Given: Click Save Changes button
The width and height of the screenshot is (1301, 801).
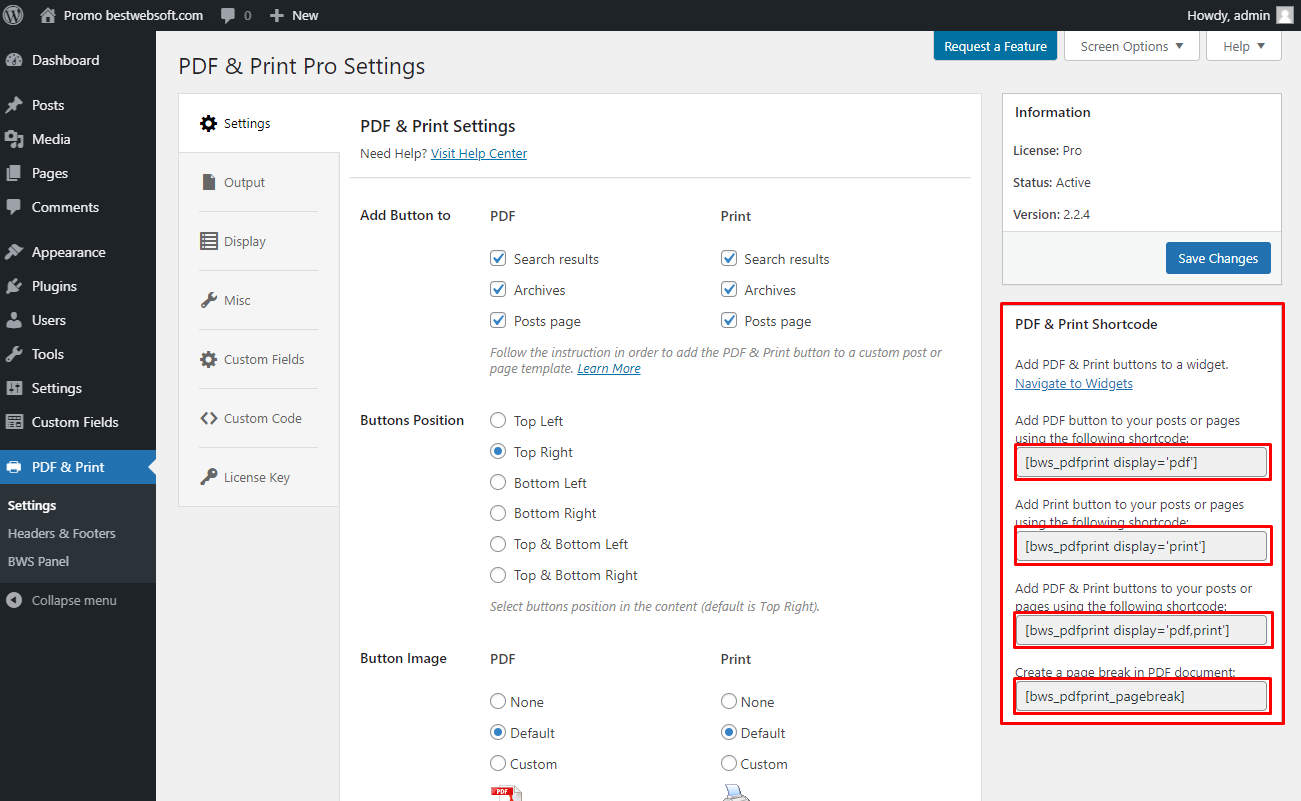Looking at the screenshot, I should 1218,258.
